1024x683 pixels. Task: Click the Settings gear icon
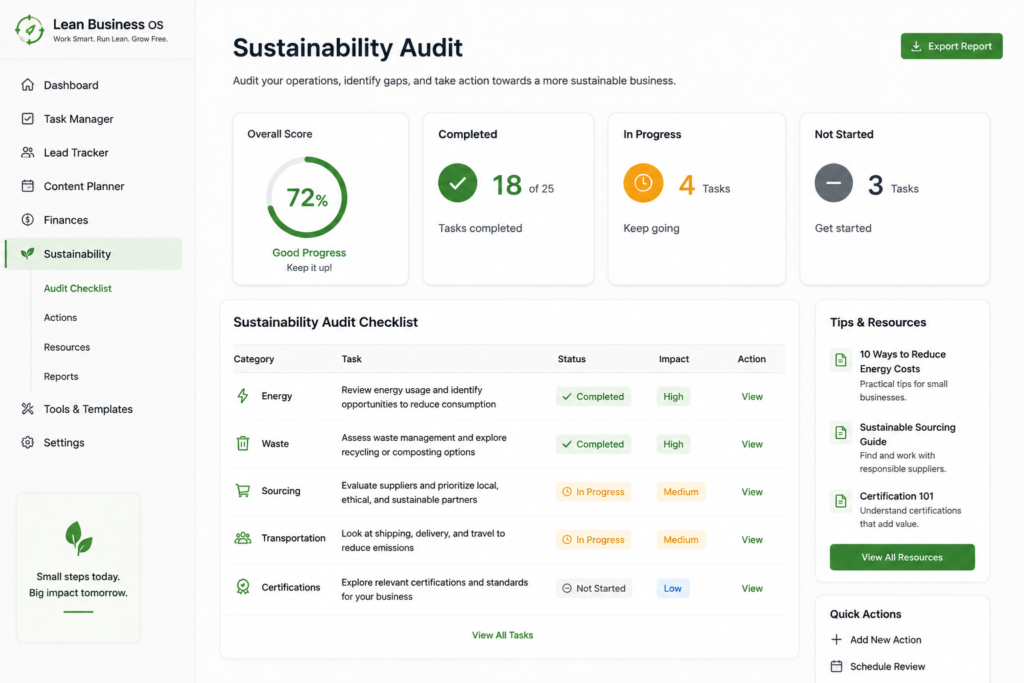[x=27, y=442]
